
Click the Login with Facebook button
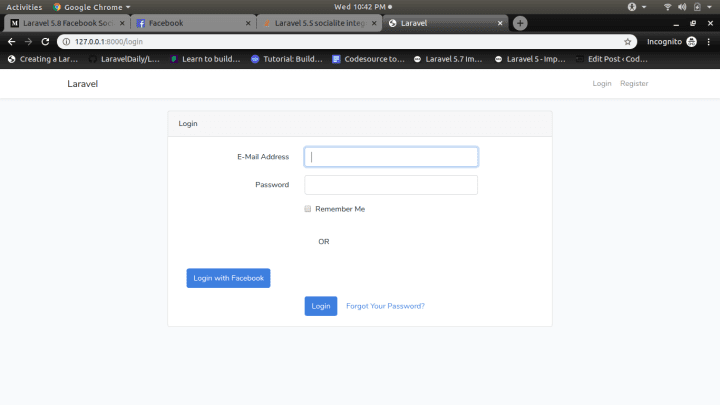[228, 278]
